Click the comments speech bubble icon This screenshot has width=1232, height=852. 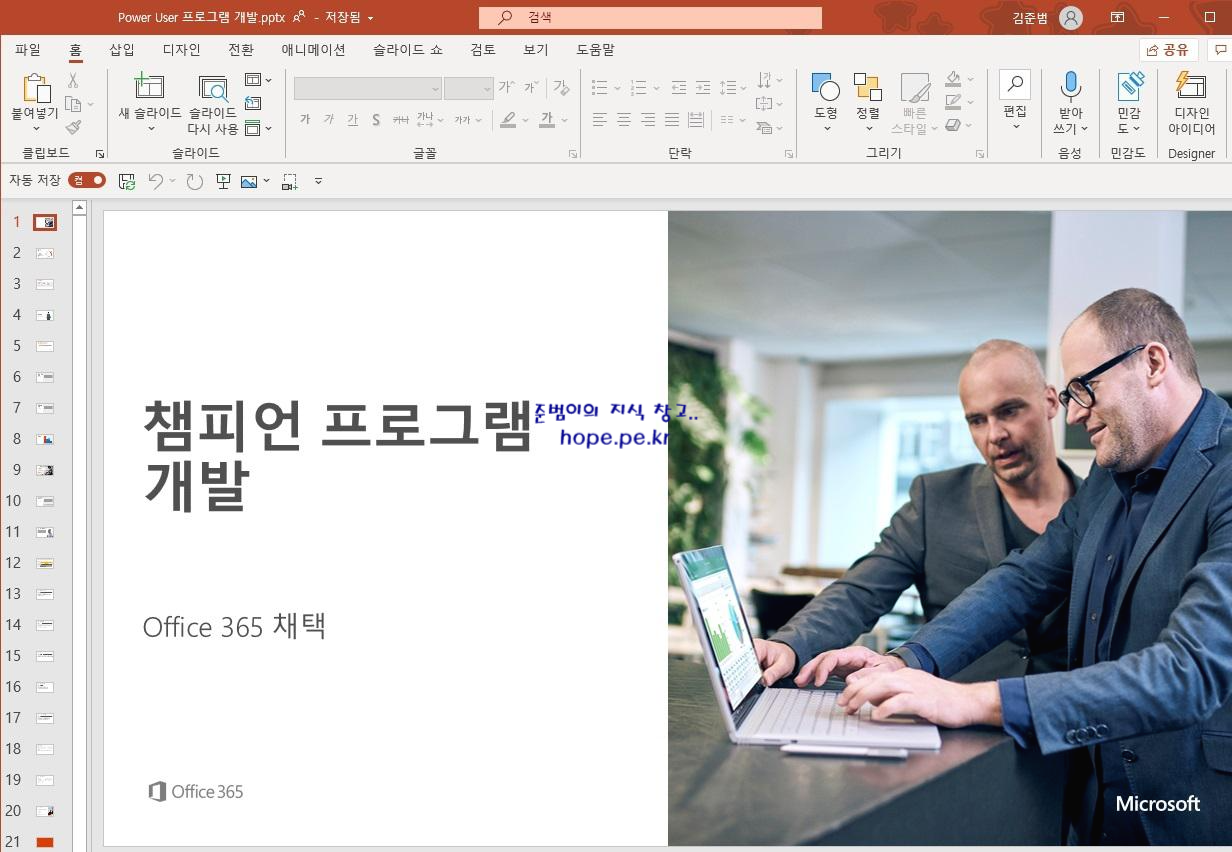[x=1220, y=50]
